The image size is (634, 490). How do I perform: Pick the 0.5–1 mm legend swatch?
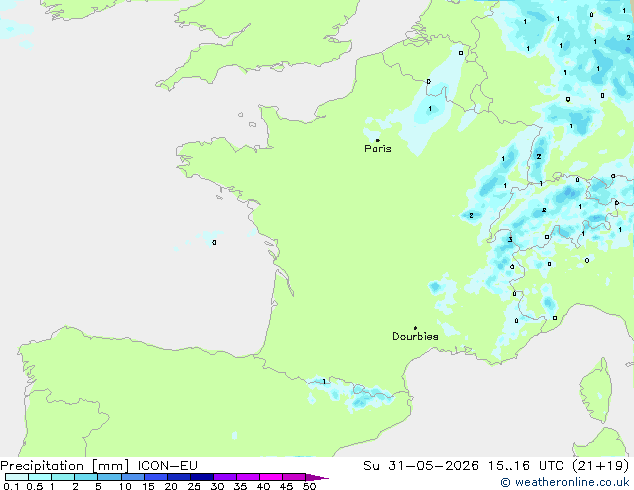pos(40,477)
